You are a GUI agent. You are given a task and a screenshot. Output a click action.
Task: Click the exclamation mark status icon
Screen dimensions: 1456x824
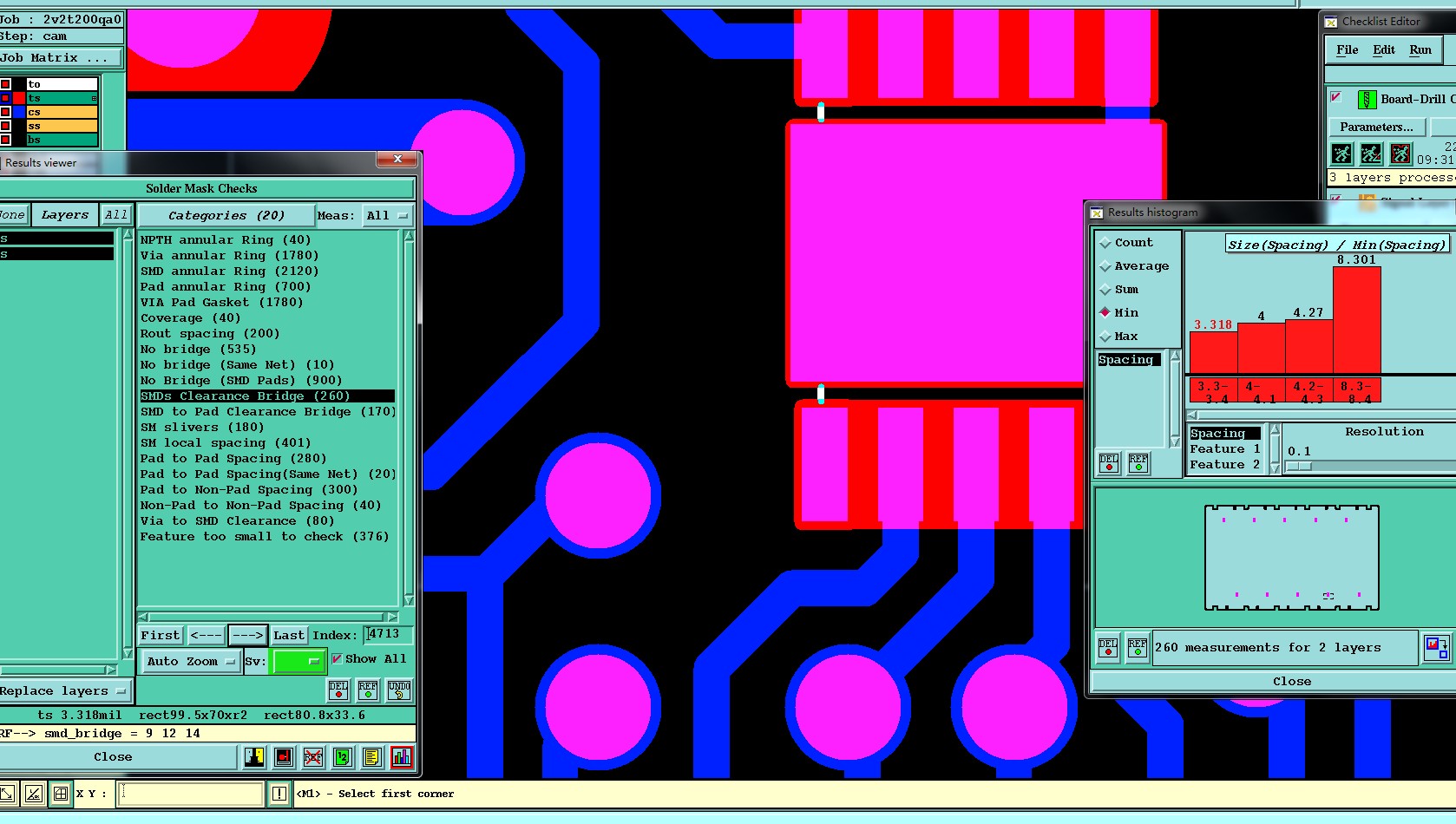coord(279,793)
